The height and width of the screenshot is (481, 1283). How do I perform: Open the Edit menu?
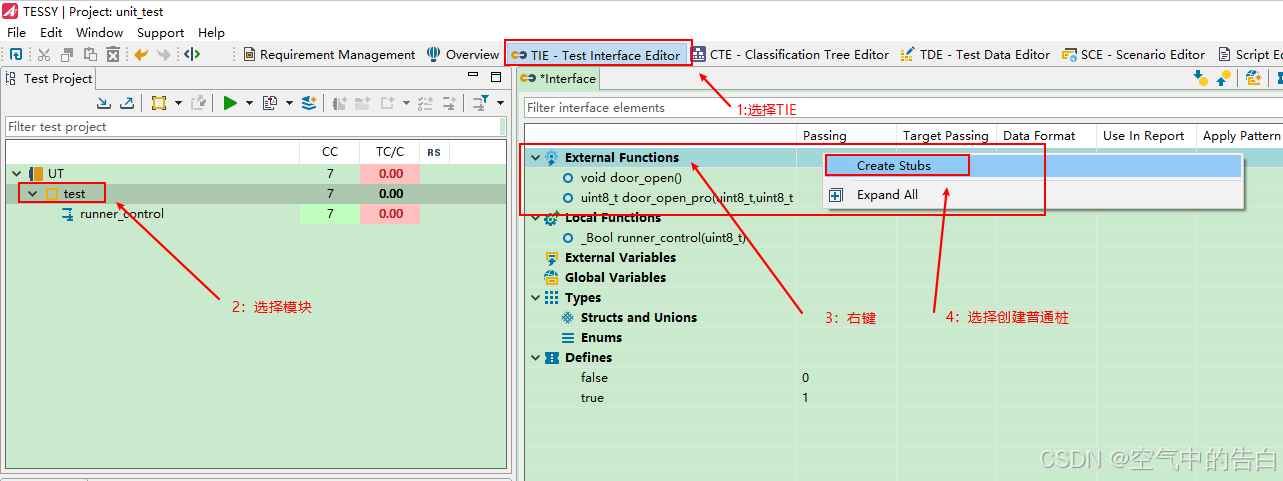[x=51, y=32]
